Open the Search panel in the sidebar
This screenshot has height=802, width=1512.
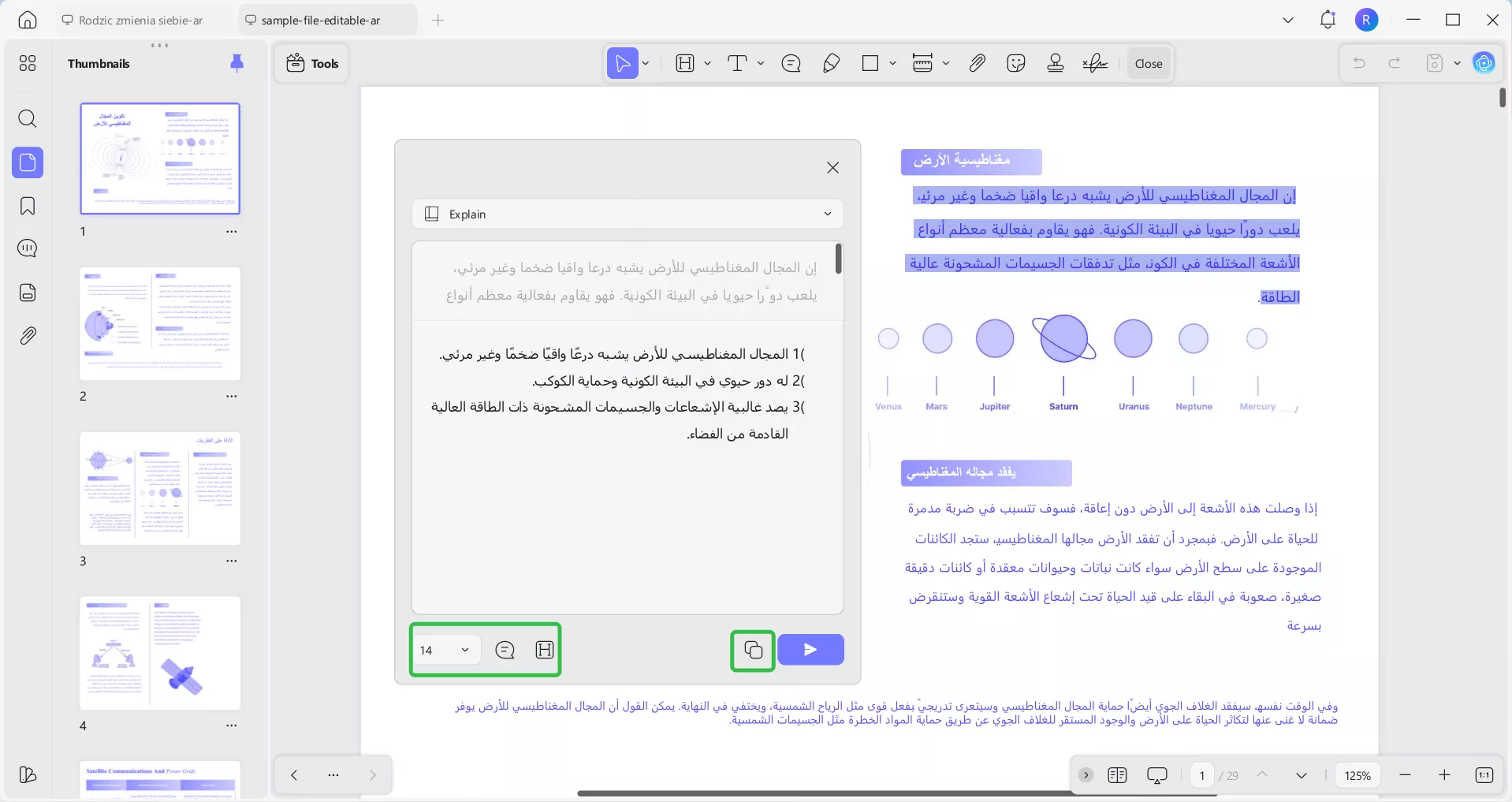[x=28, y=119]
